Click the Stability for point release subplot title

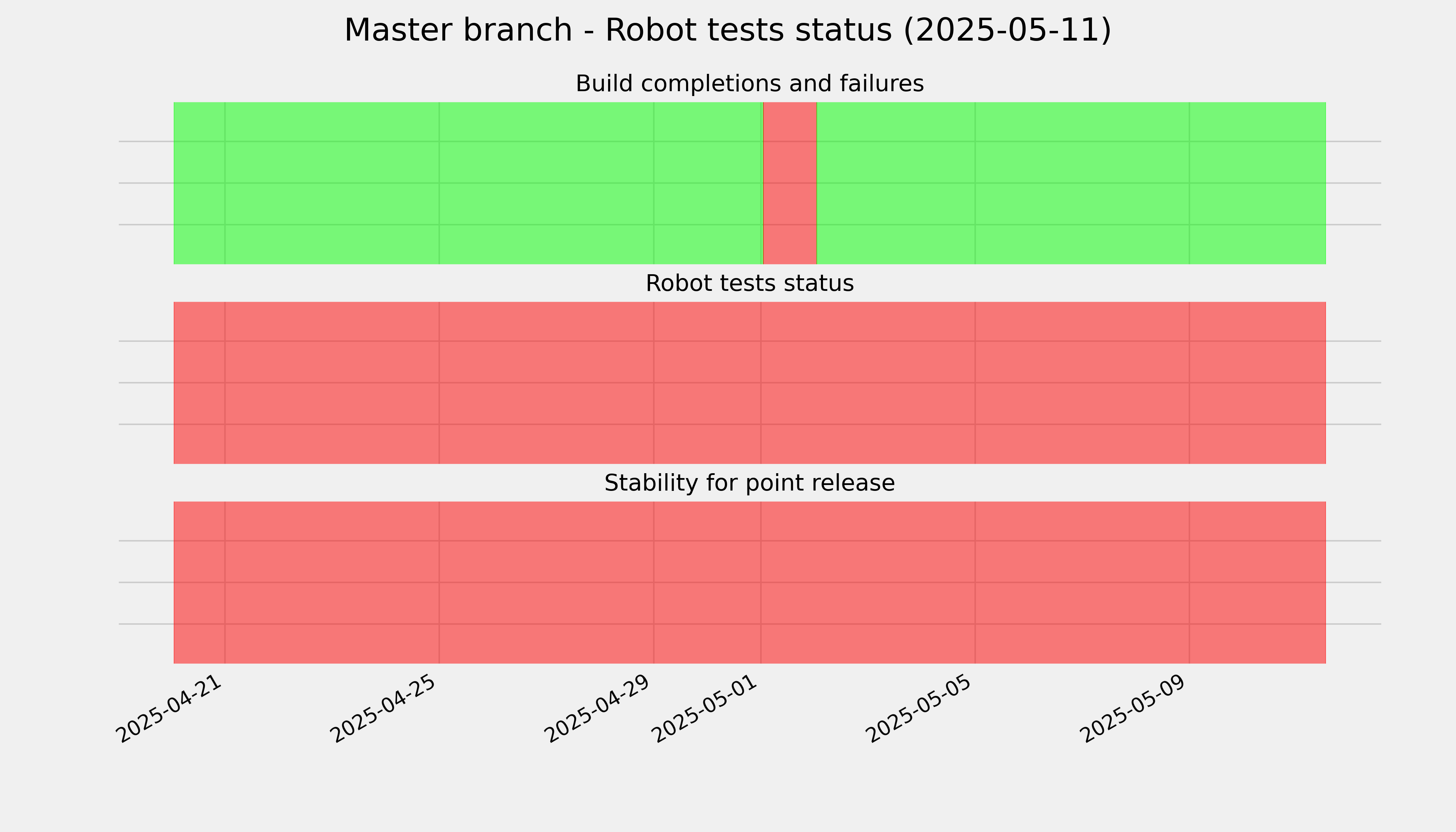(x=750, y=484)
